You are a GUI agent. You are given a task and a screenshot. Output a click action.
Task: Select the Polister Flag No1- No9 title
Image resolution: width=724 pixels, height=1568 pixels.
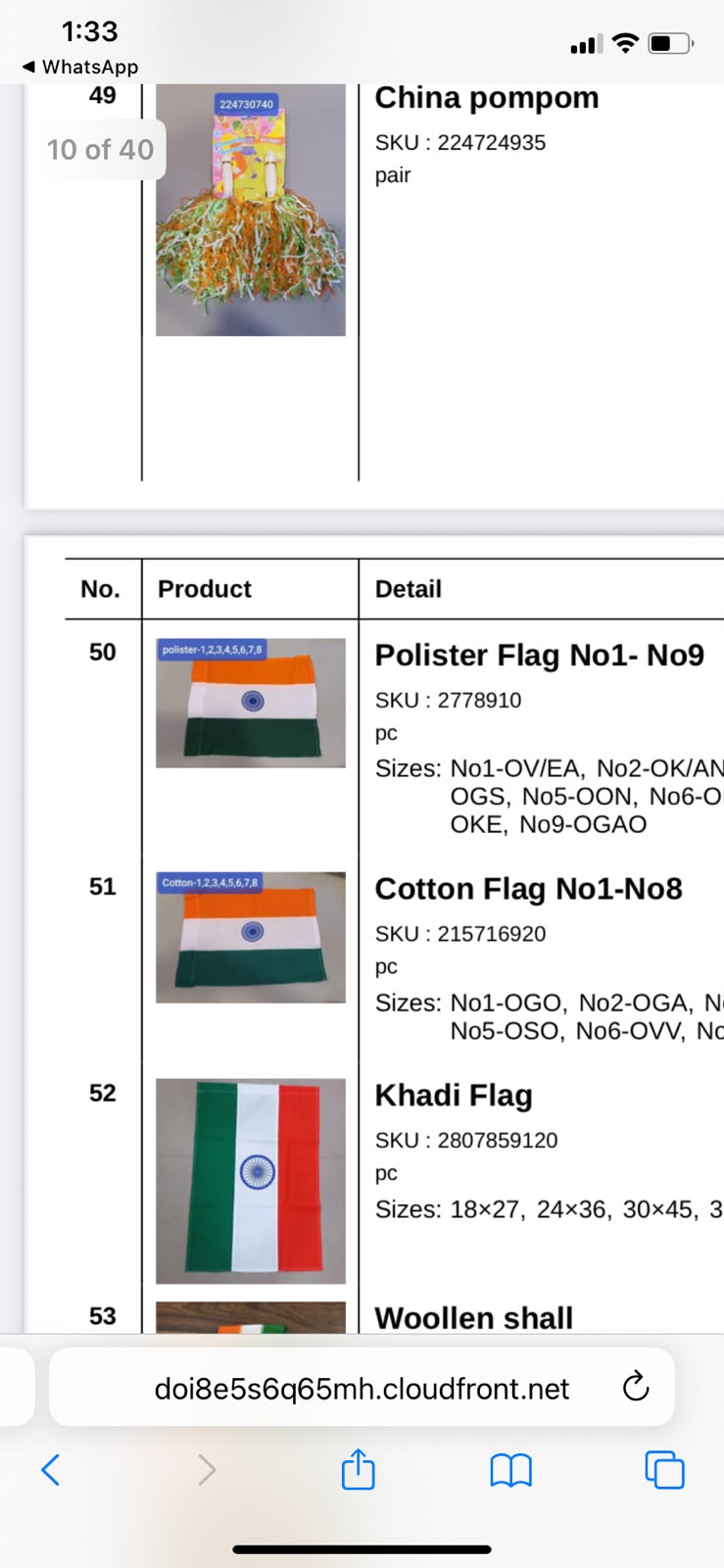pos(540,655)
